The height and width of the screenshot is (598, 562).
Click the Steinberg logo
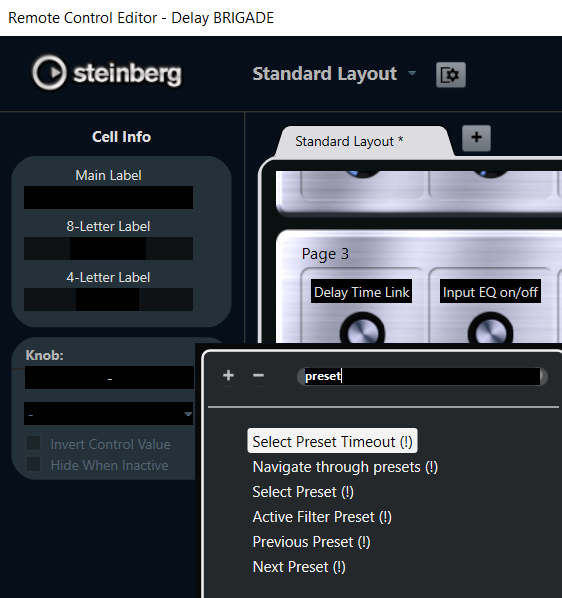107,73
